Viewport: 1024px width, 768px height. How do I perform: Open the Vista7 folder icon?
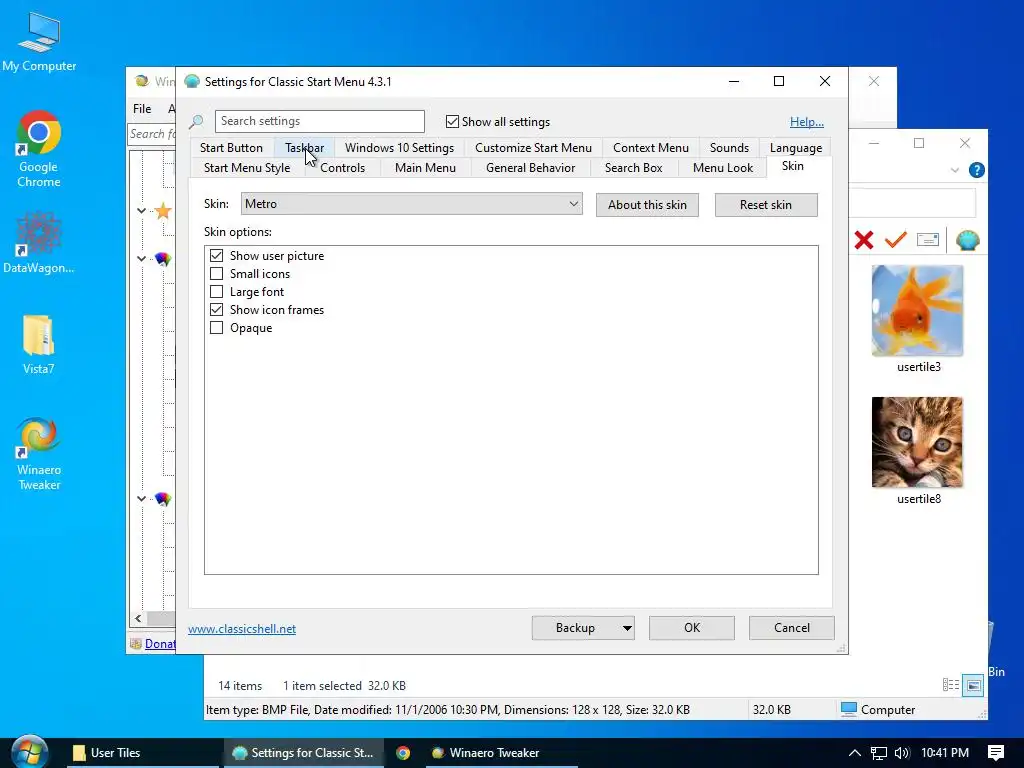pos(39,344)
